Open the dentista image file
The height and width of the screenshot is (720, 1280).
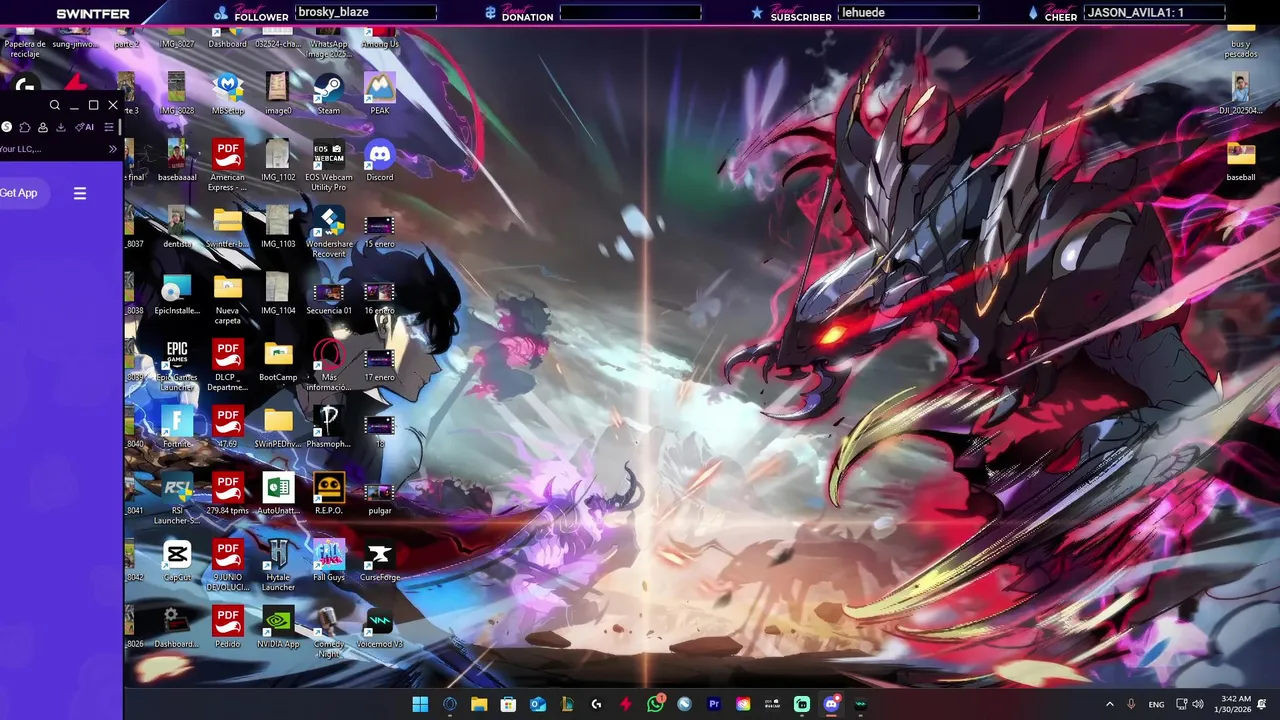(177, 227)
